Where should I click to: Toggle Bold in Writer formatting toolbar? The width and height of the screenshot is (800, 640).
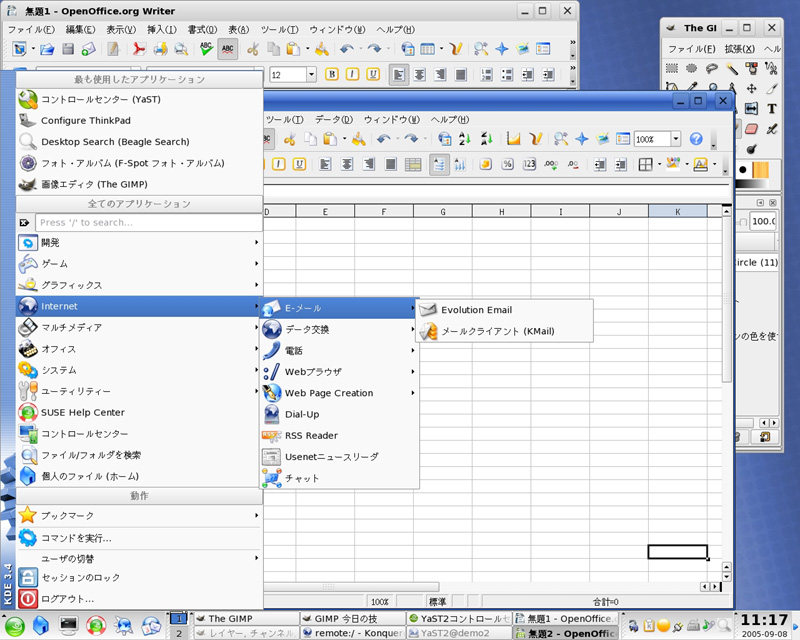click(x=332, y=75)
